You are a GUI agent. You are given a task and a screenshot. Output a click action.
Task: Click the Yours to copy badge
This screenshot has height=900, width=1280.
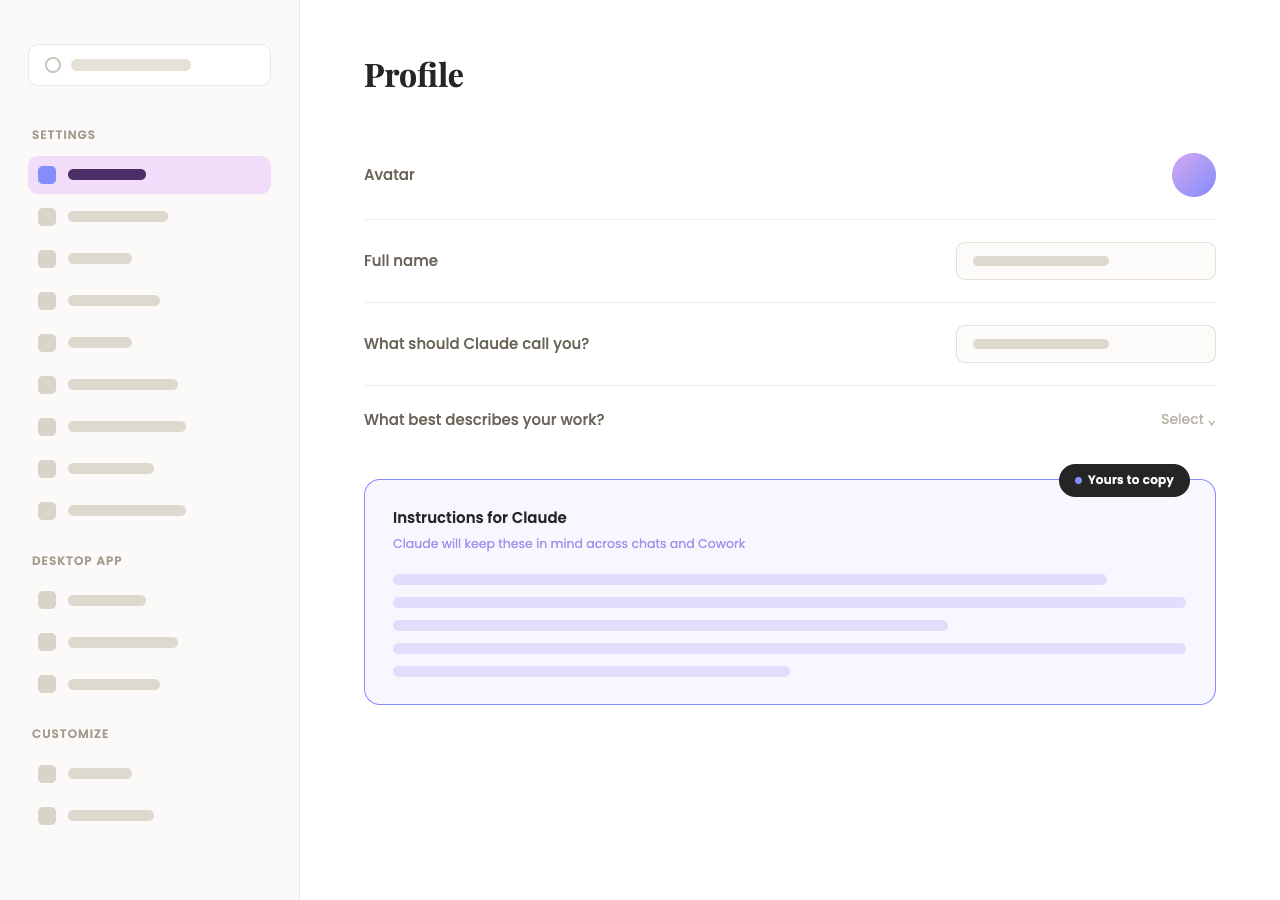(1124, 480)
